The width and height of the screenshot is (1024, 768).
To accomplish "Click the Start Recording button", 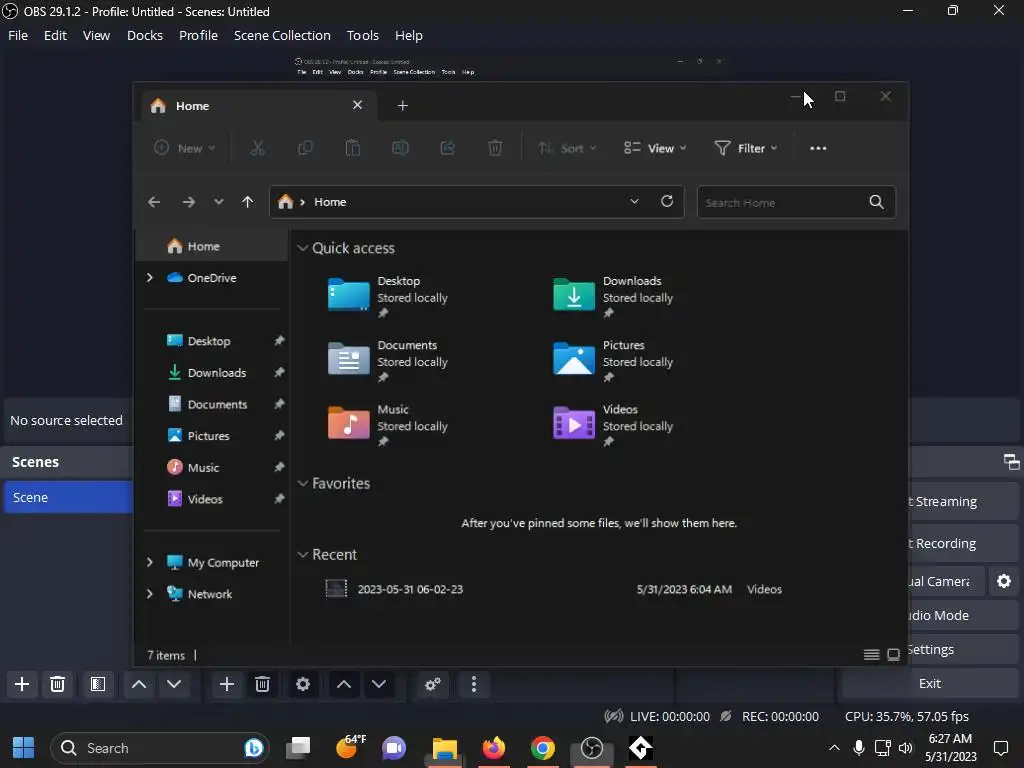I will coord(963,543).
